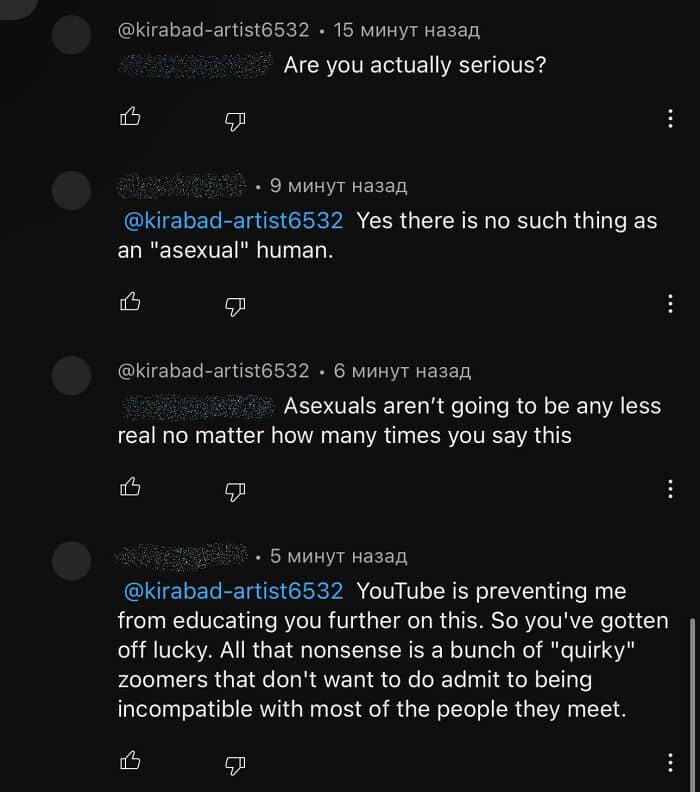Screen dimensions: 700x792
Task: Open more options on the 6-minutes-ago comment
Action: point(670,489)
